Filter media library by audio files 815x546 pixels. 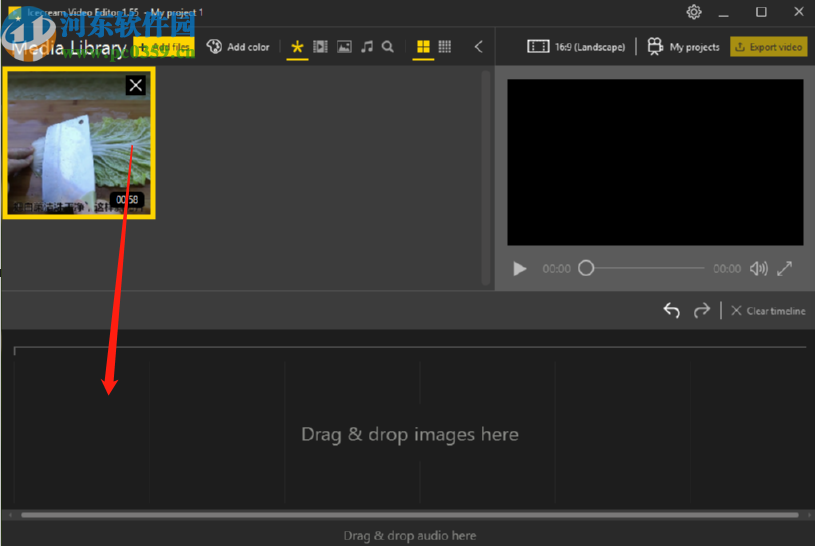tap(367, 47)
